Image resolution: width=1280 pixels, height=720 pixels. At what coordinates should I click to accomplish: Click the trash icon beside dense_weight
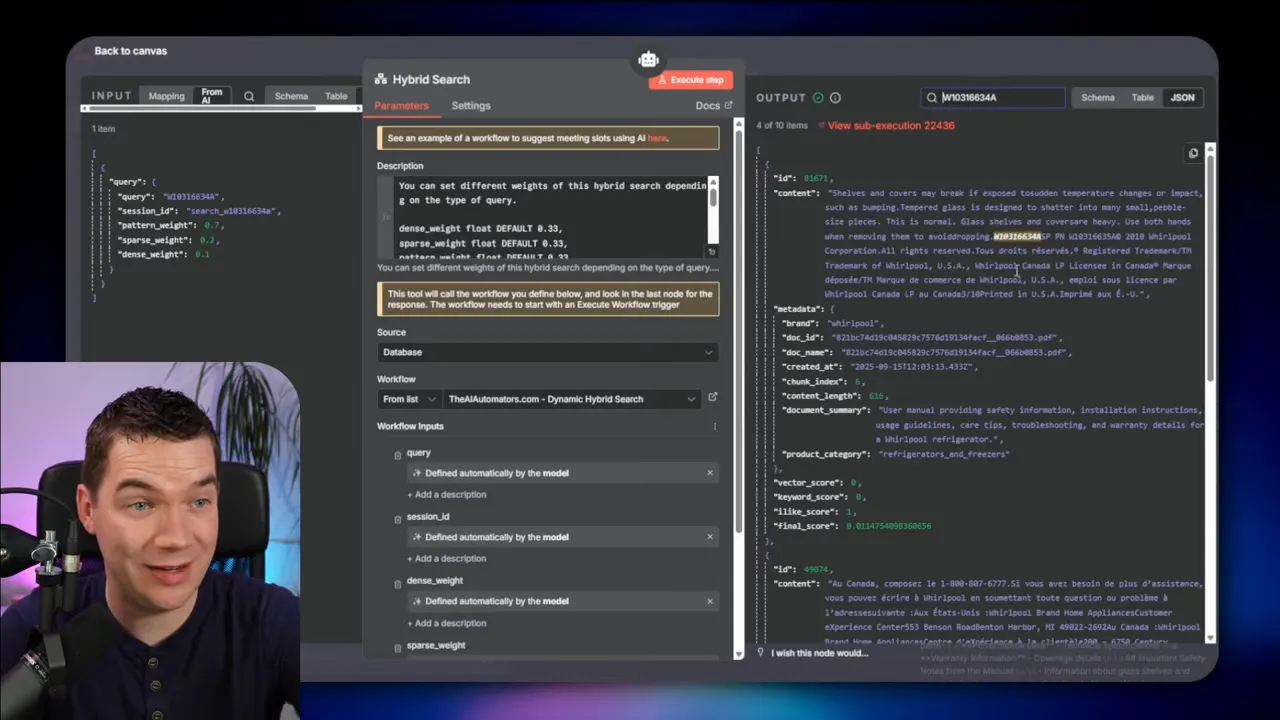tap(397, 582)
